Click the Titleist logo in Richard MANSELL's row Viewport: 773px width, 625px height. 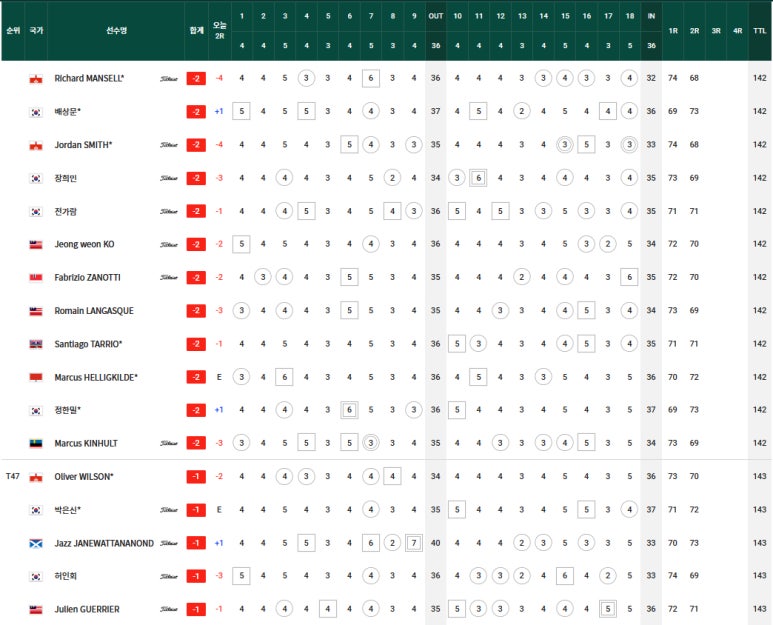[x=169, y=79]
